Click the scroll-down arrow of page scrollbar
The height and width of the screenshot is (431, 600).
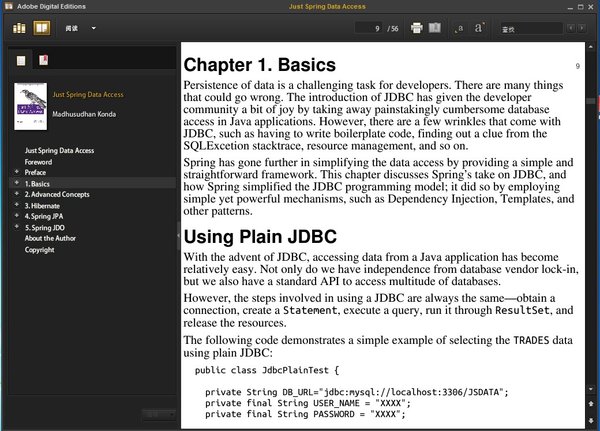(591, 389)
